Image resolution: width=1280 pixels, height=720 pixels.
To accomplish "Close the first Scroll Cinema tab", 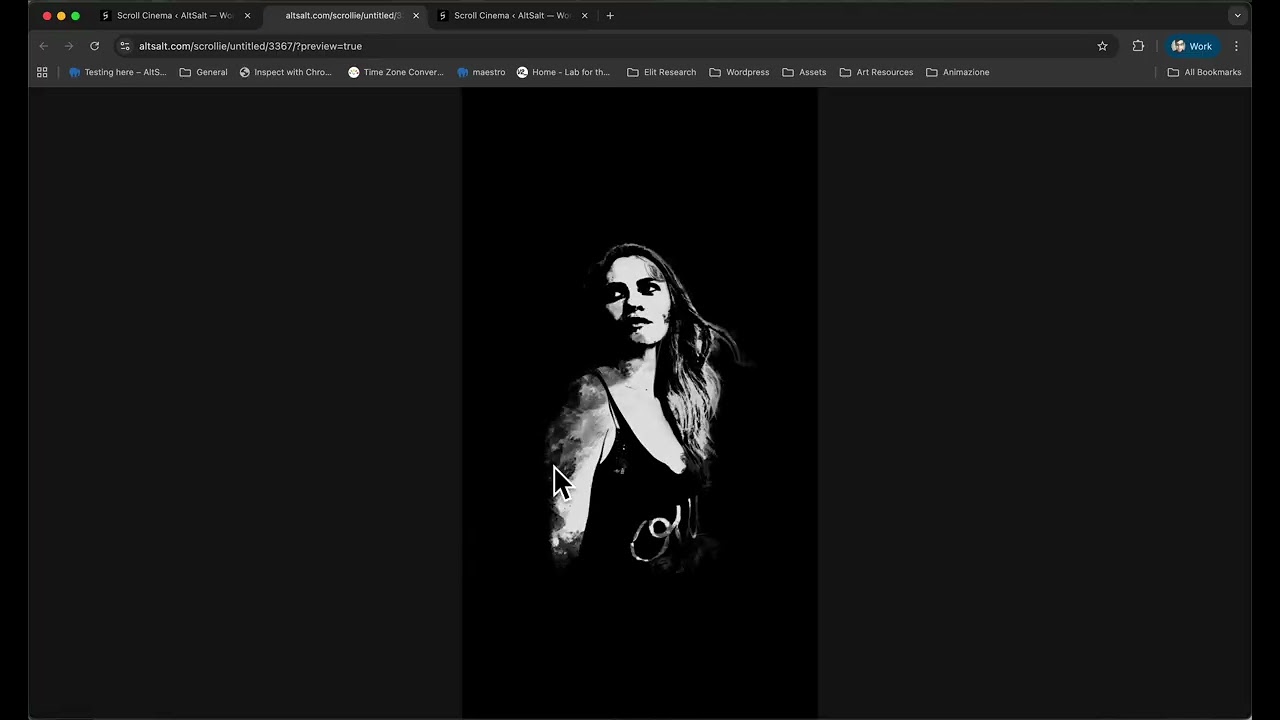I will (x=248, y=16).
